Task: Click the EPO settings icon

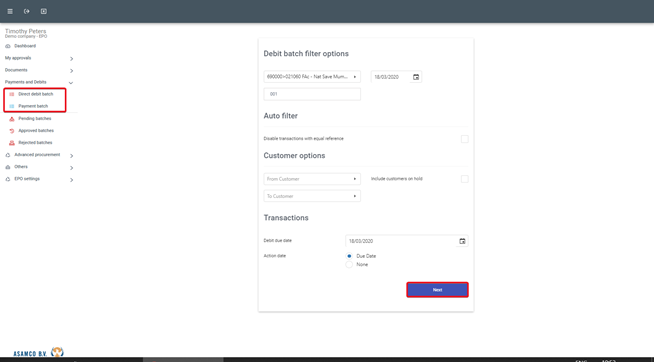Action: coord(8,179)
